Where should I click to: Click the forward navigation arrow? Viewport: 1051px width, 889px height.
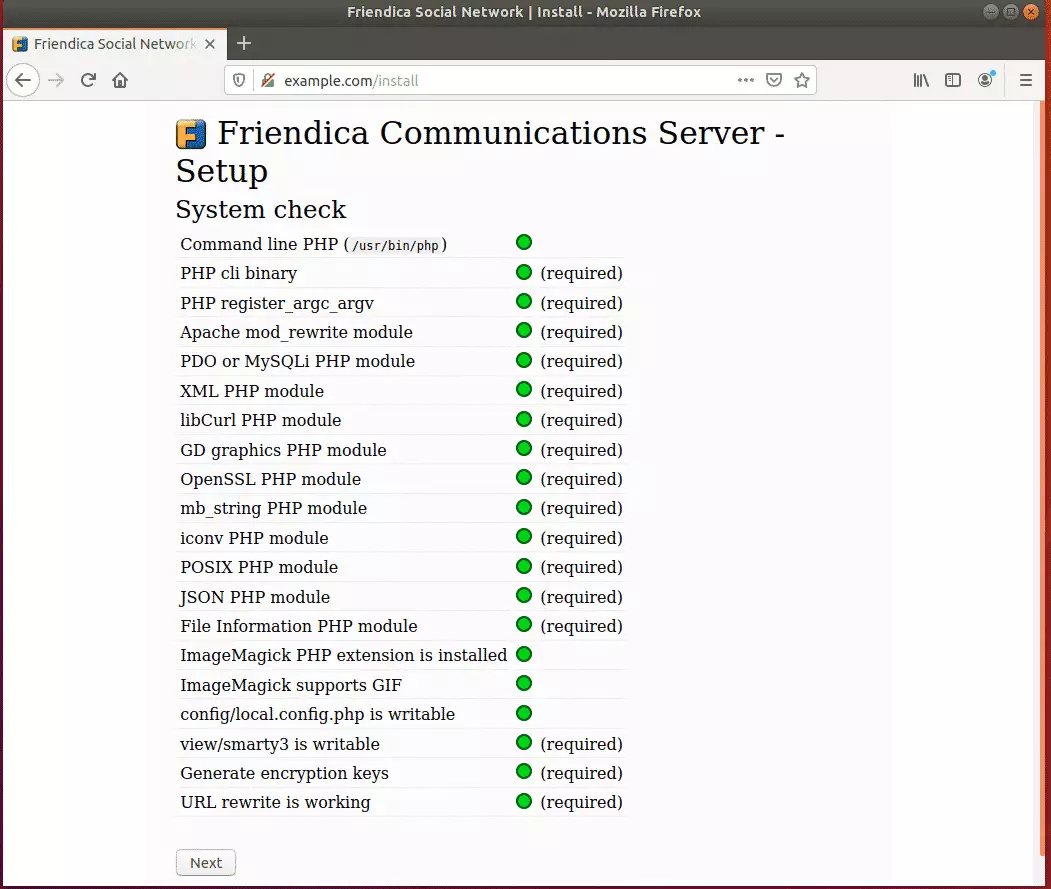[x=56, y=80]
